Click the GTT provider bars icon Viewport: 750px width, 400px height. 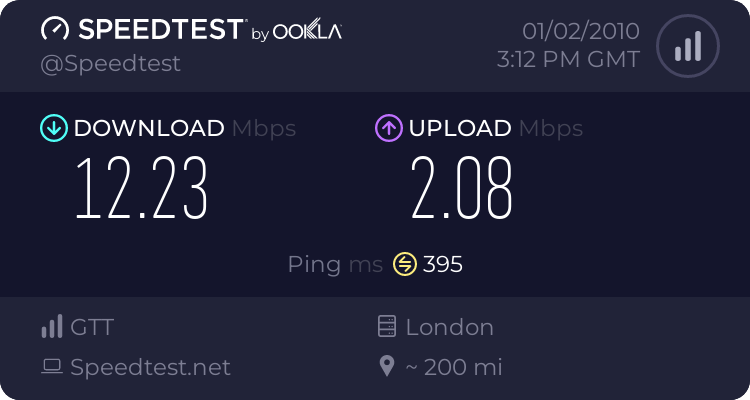51,327
